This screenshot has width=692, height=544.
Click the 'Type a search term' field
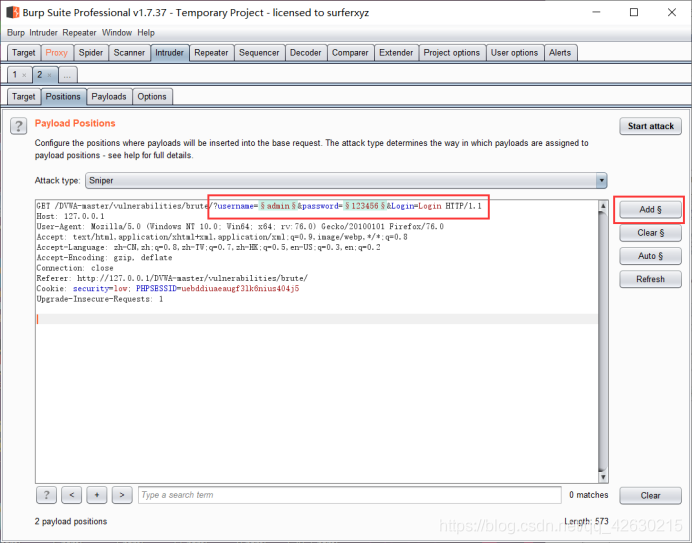(x=350, y=495)
